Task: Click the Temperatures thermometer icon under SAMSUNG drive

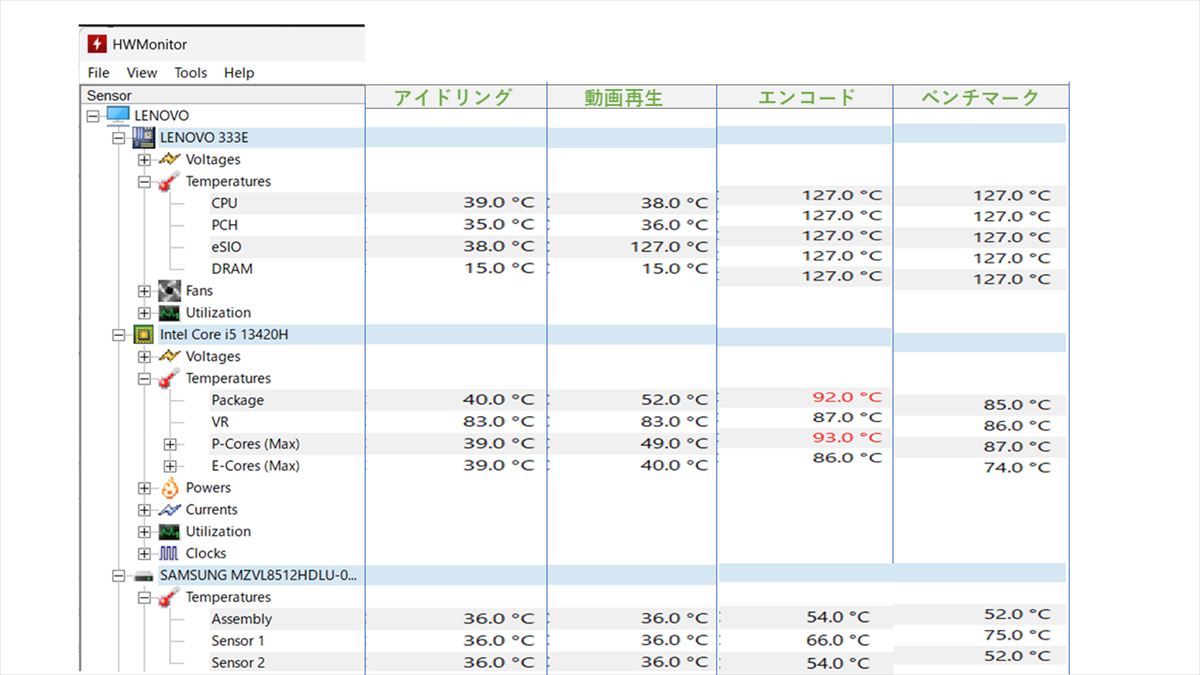Action: [x=169, y=597]
